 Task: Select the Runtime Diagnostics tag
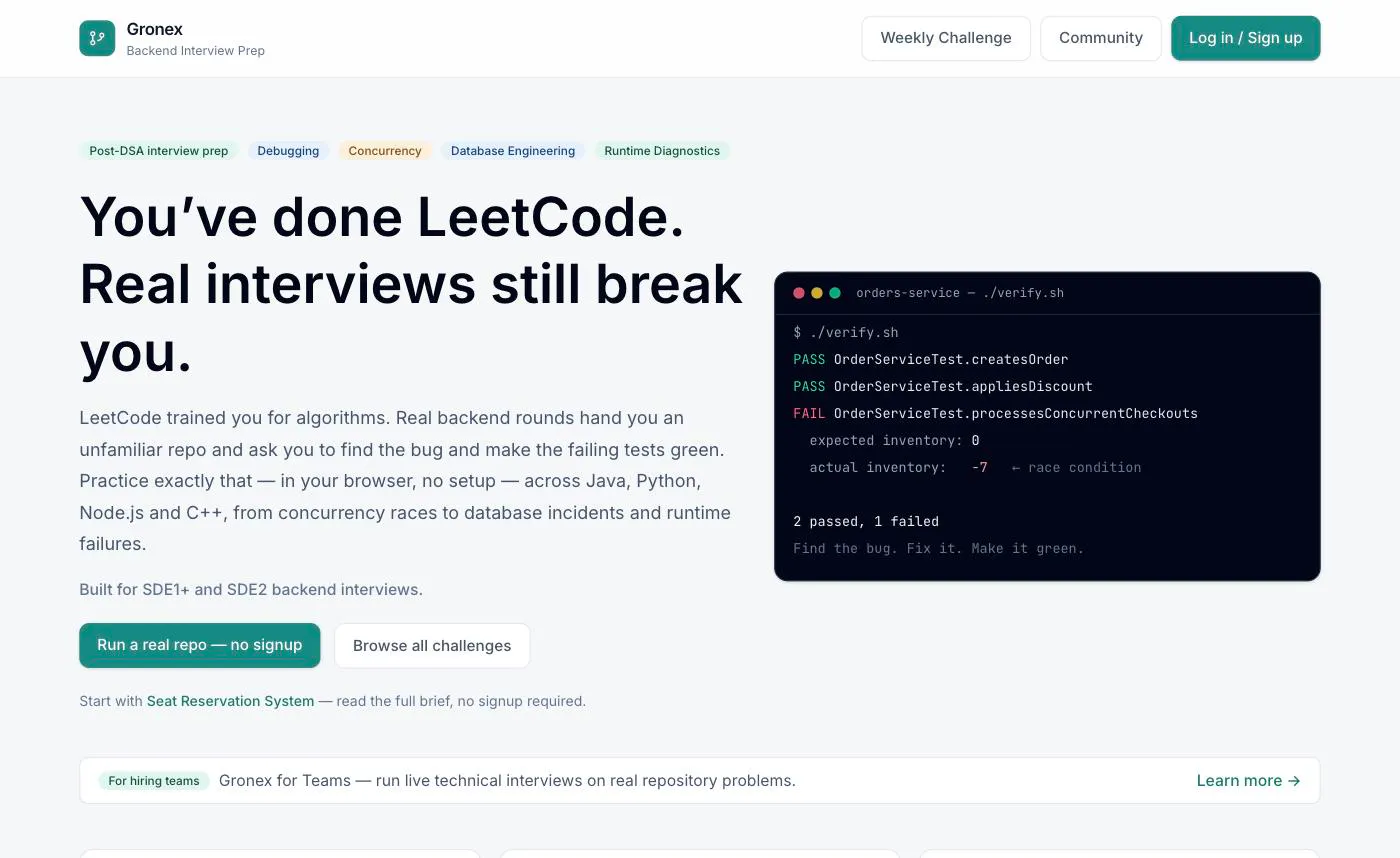662,151
